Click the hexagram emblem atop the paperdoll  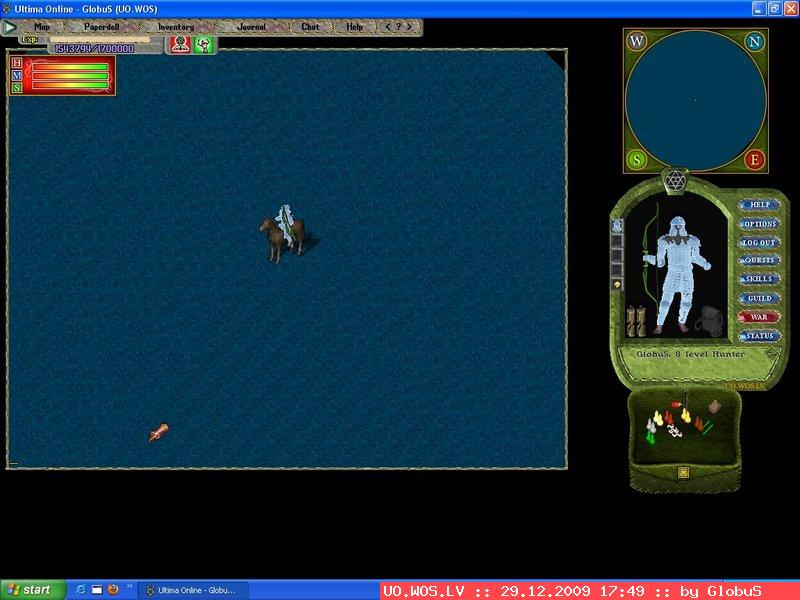[675, 181]
